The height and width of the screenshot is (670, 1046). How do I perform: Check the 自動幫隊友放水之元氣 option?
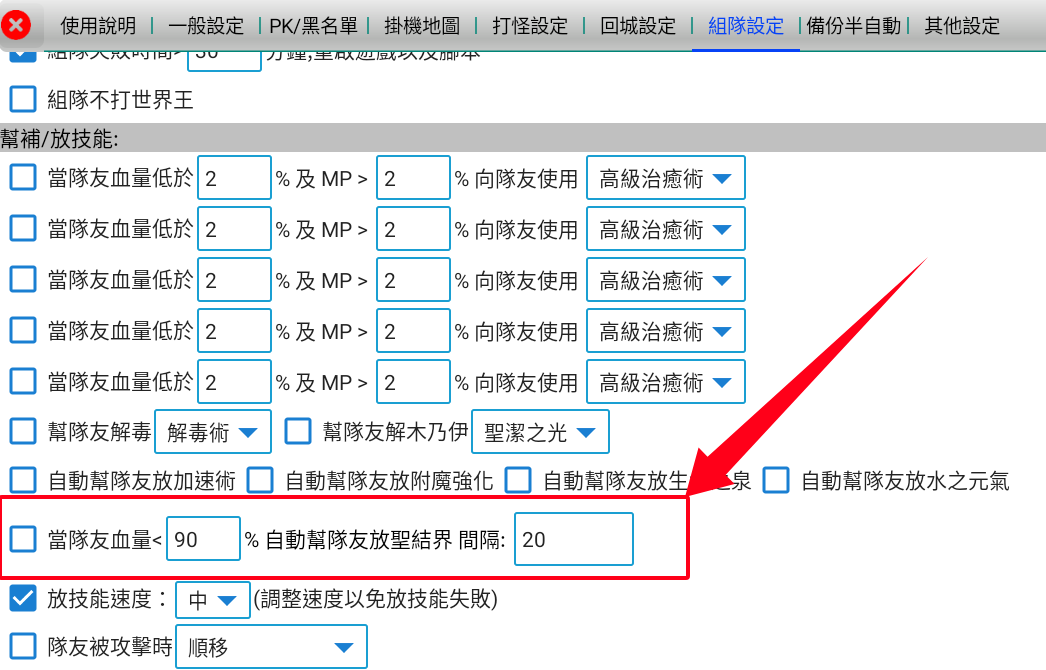[776, 481]
